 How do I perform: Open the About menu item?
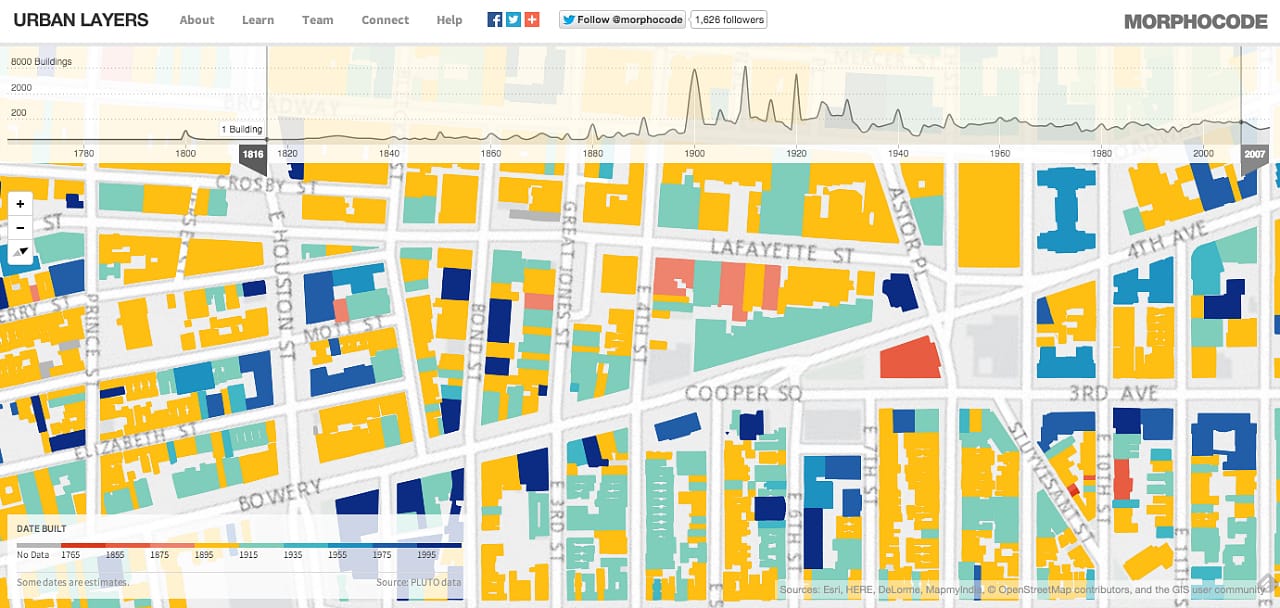pyautogui.click(x=196, y=19)
